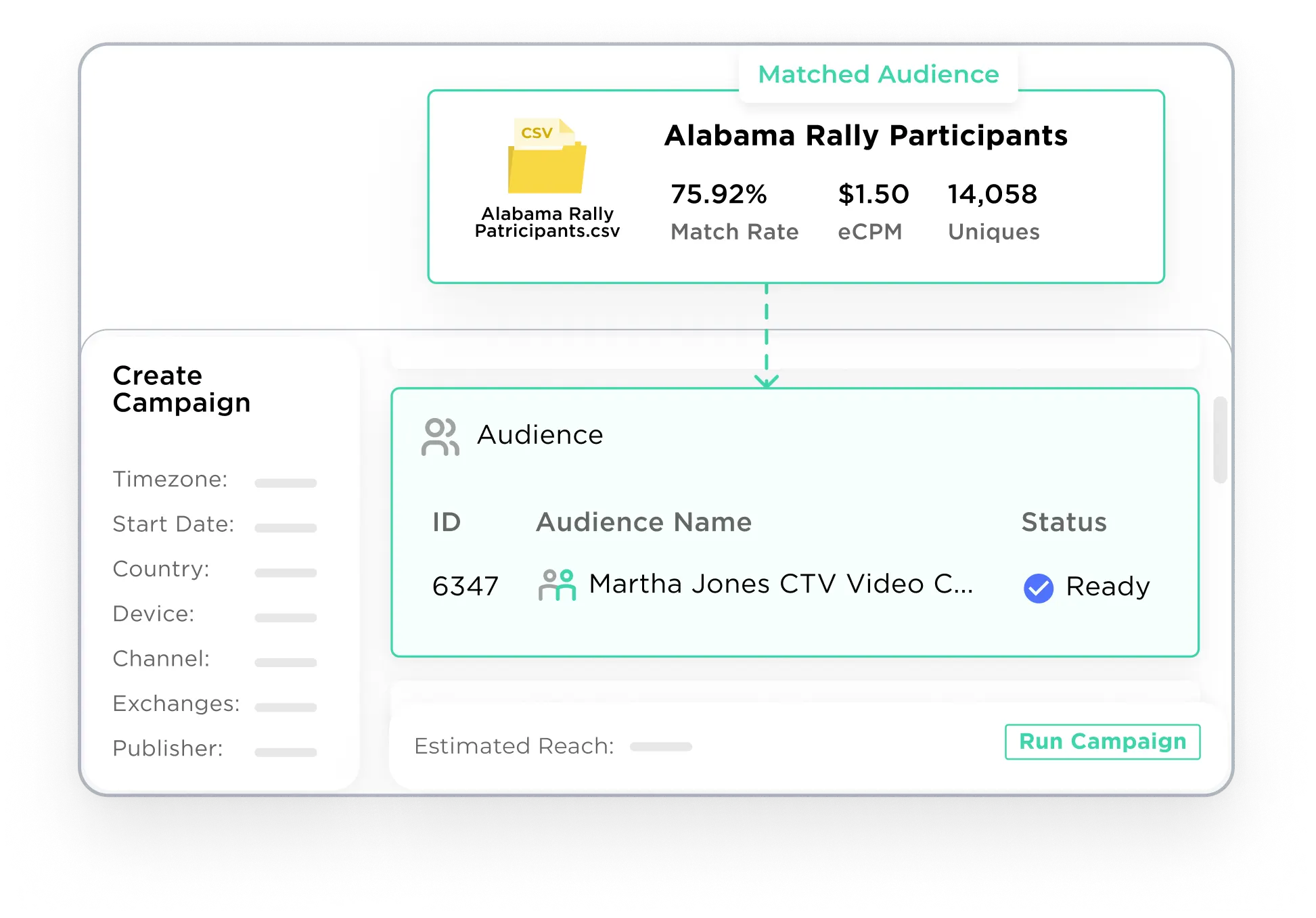Click the Martha Jones CTV Video audience name

click(780, 584)
